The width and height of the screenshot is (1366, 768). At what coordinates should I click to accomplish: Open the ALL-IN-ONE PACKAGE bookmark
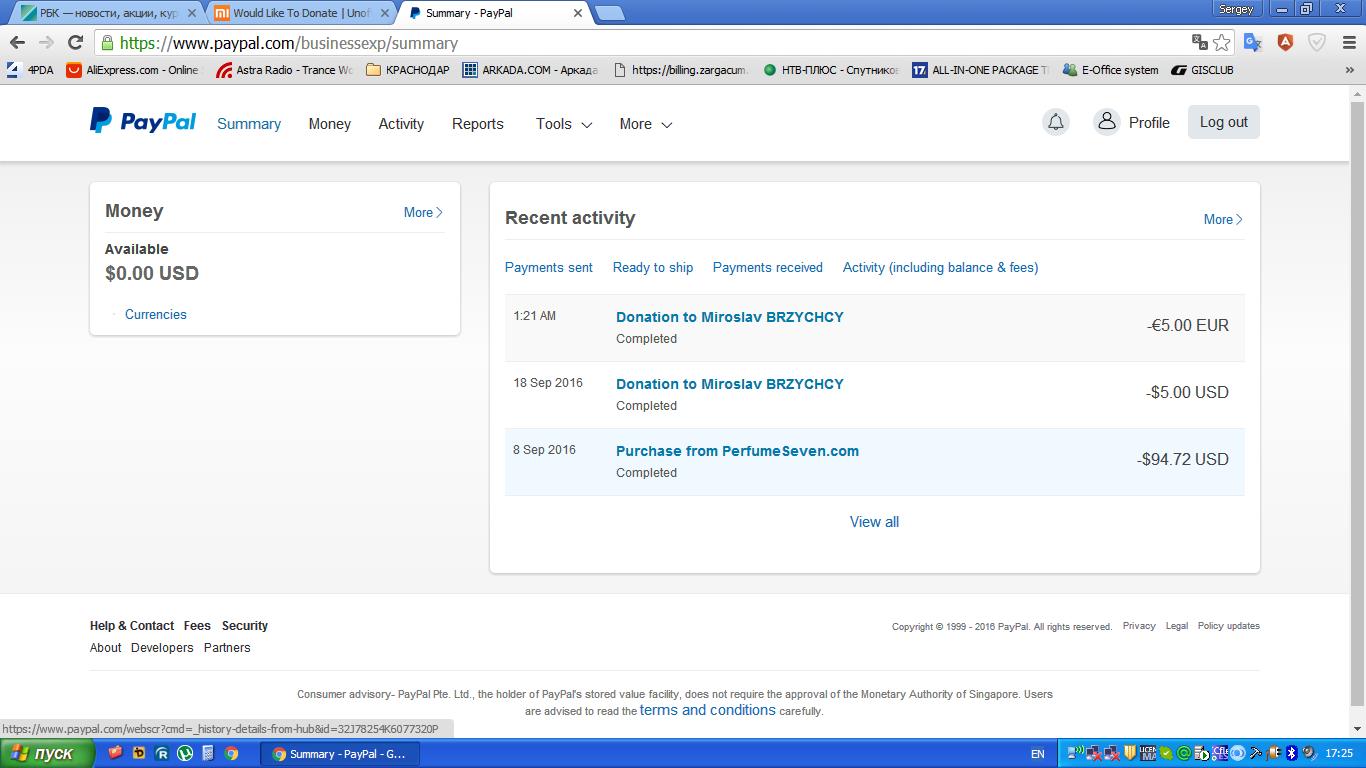[x=981, y=70]
